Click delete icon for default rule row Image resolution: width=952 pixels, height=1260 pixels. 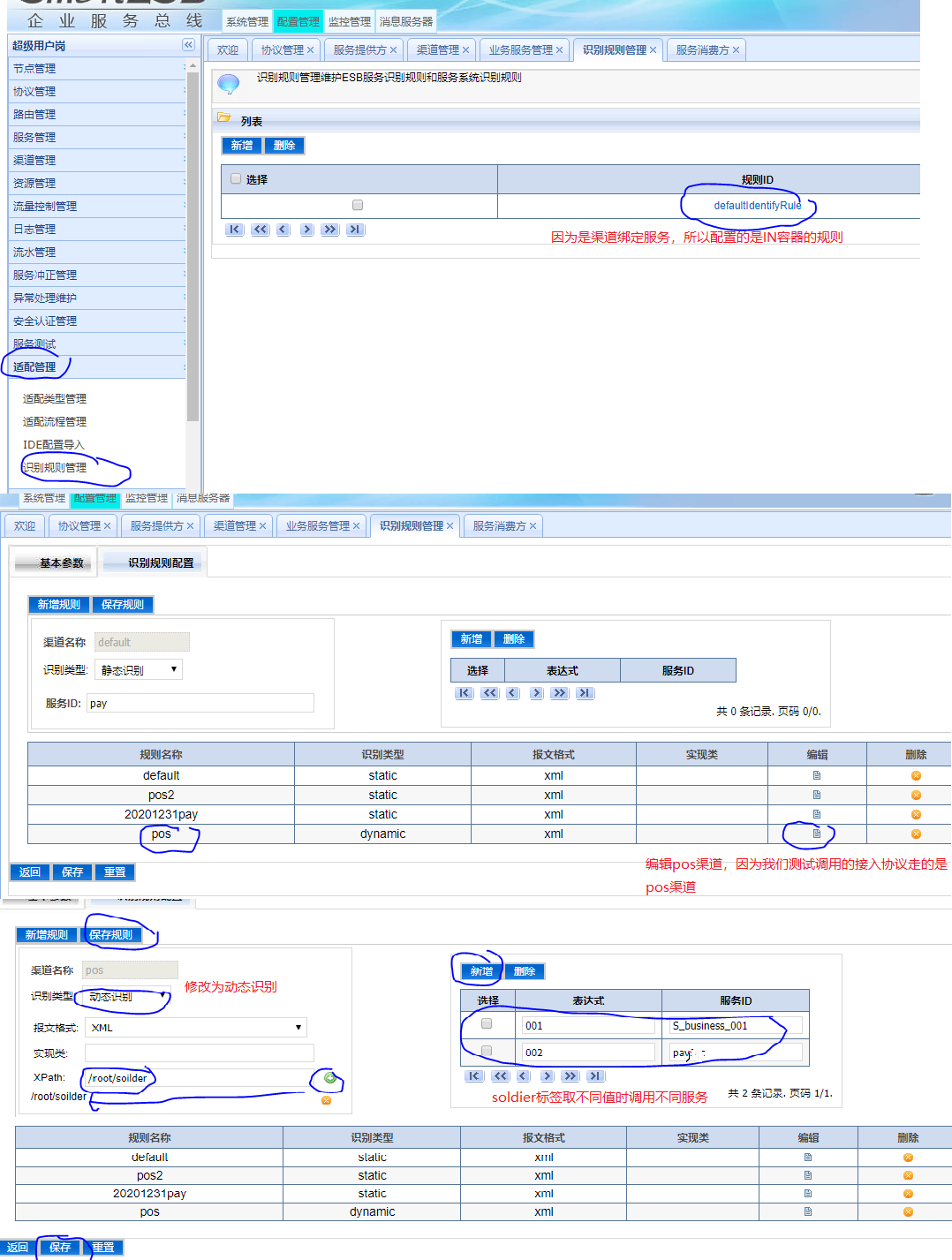click(916, 775)
